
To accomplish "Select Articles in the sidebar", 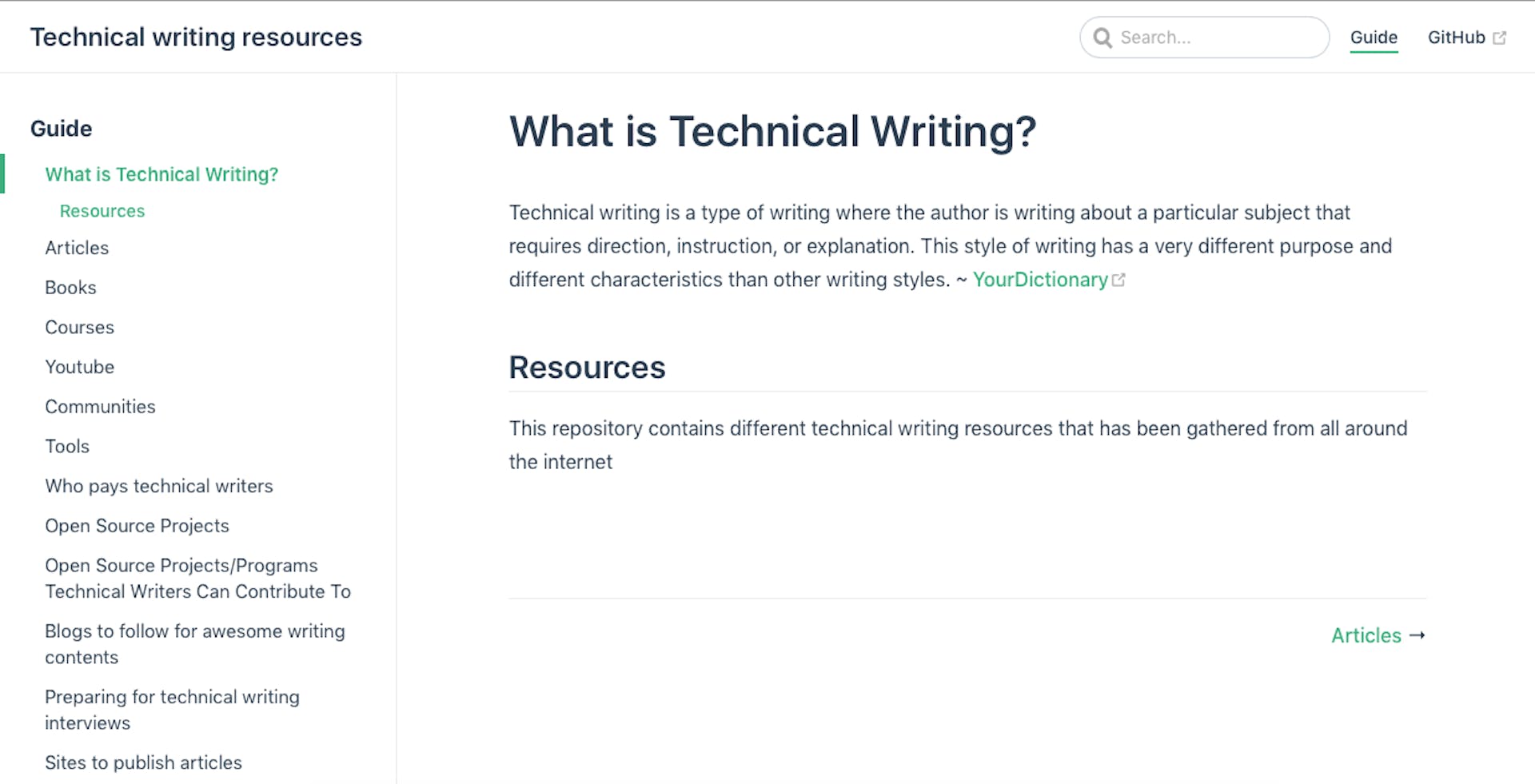I will pos(76,248).
